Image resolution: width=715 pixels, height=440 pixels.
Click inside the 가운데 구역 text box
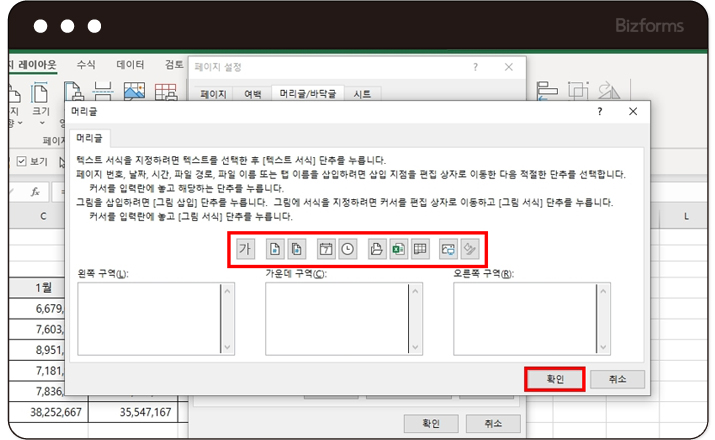337,319
